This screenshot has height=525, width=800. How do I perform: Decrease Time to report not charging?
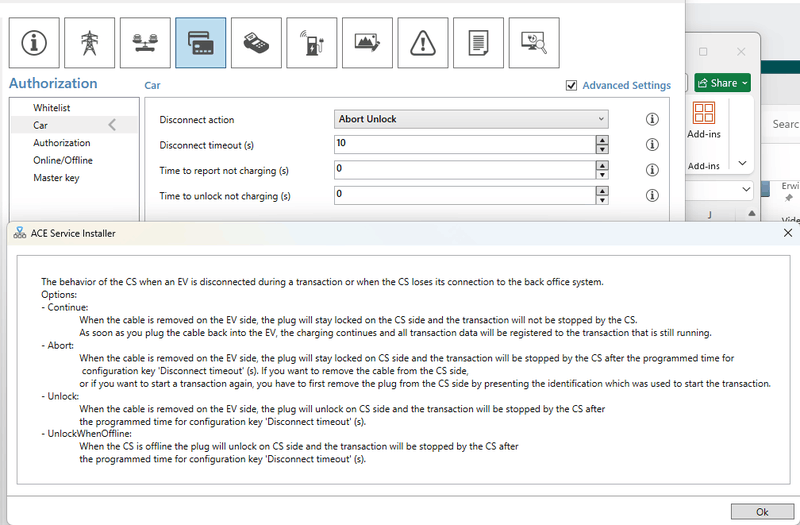point(602,174)
